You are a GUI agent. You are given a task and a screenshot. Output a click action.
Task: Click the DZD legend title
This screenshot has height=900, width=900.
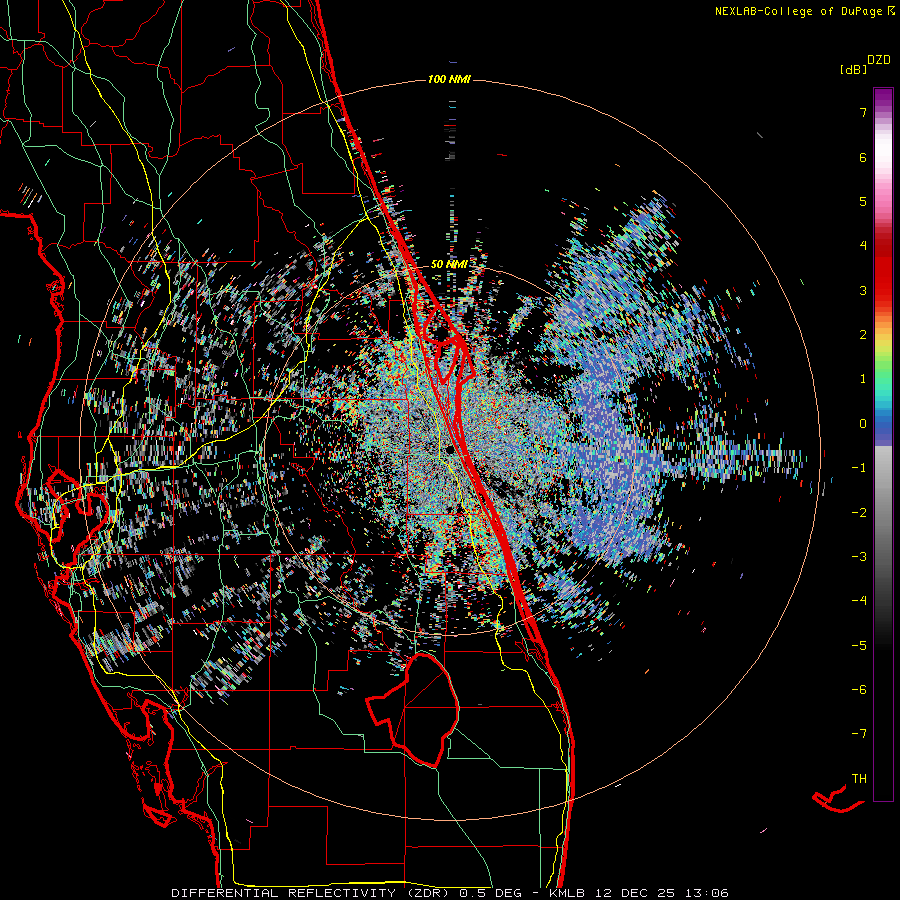879,60
